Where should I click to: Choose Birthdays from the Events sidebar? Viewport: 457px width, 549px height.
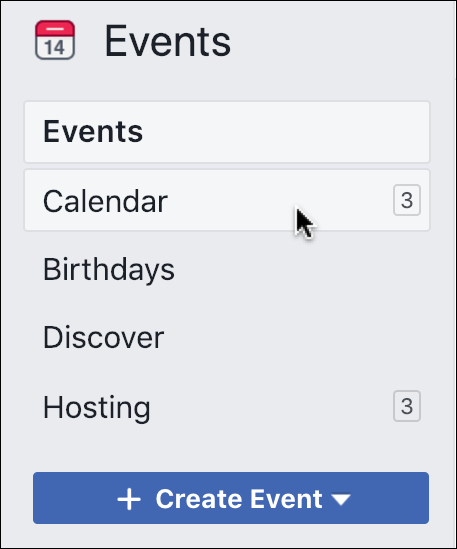[x=109, y=270]
